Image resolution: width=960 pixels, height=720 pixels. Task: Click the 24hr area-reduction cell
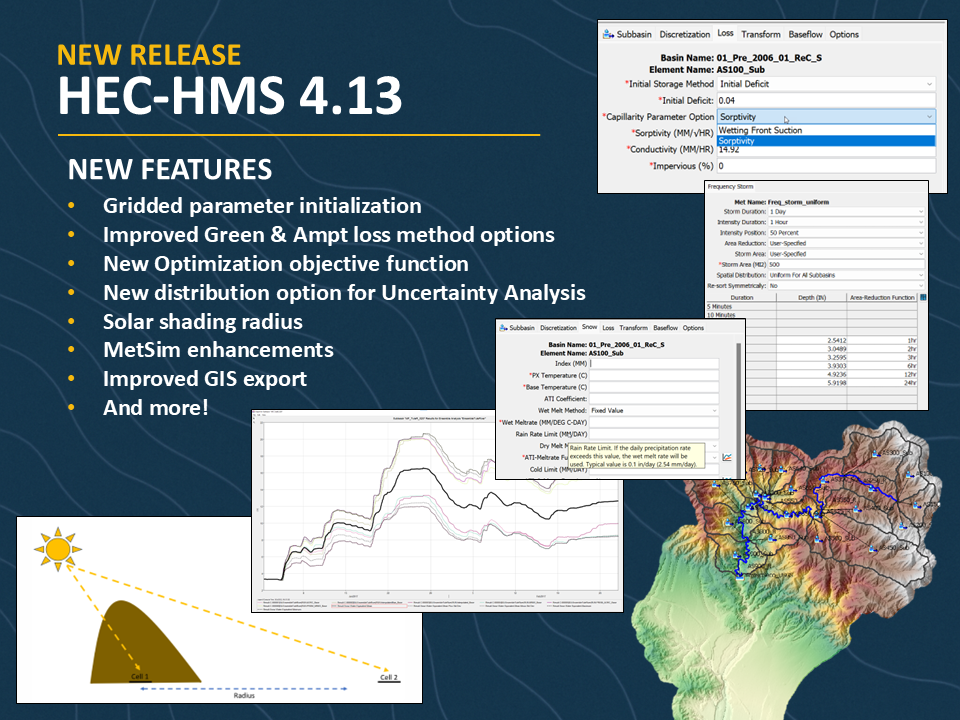[882, 383]
